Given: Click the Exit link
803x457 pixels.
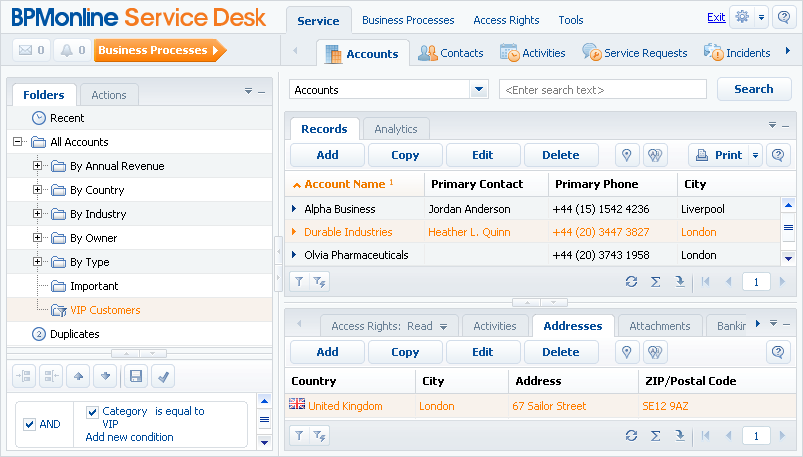Looking at the screenshot, I should (716, 17).
